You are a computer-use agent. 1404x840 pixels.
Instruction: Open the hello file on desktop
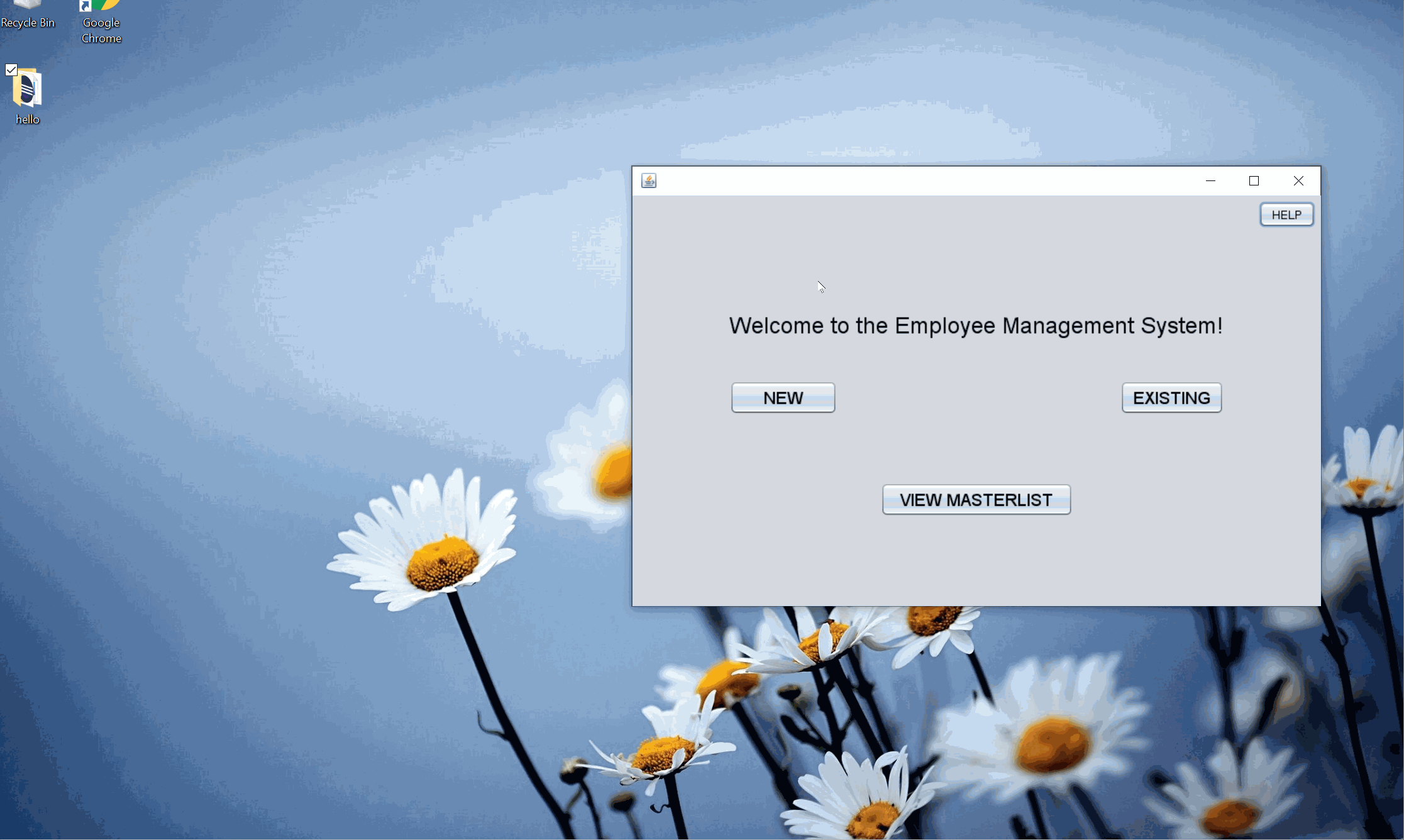27,90
